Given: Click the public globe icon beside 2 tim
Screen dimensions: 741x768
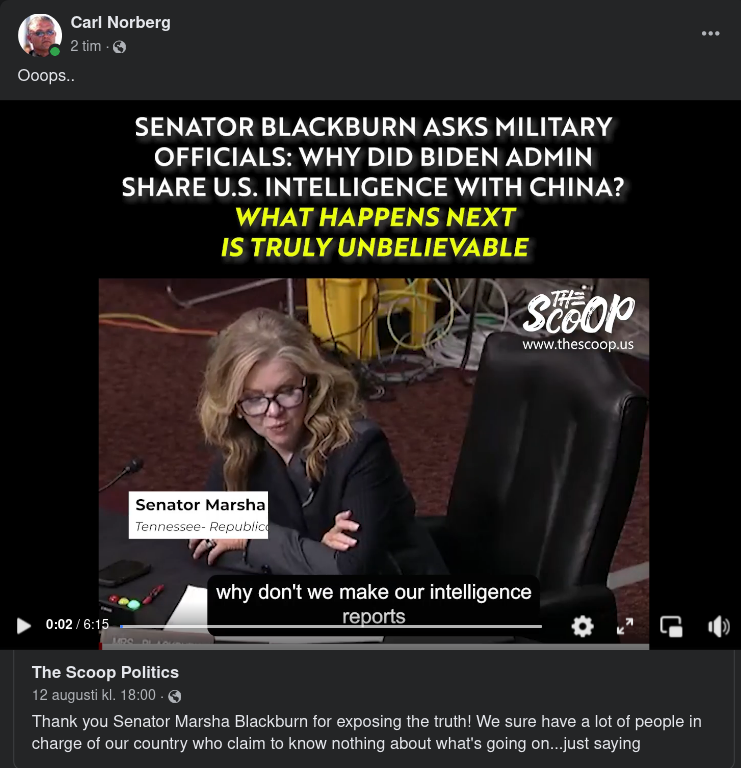Looking at the screenshot, I should point(120,47).
